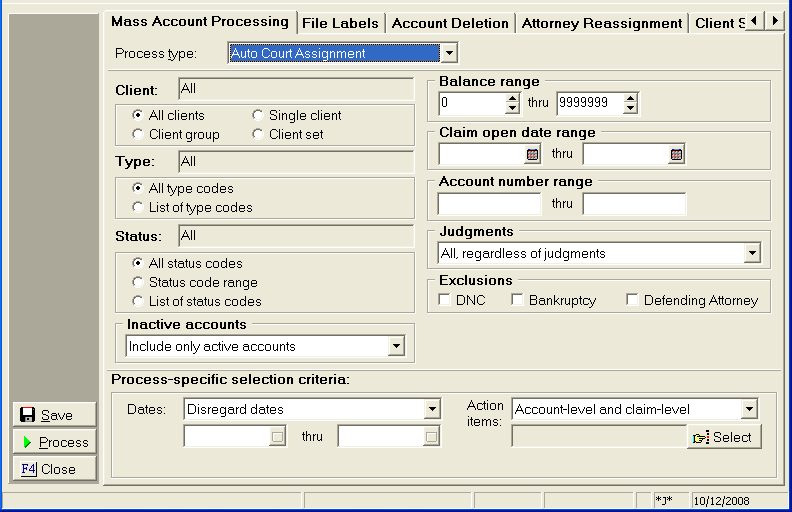Select the Single client radio option

259,115
